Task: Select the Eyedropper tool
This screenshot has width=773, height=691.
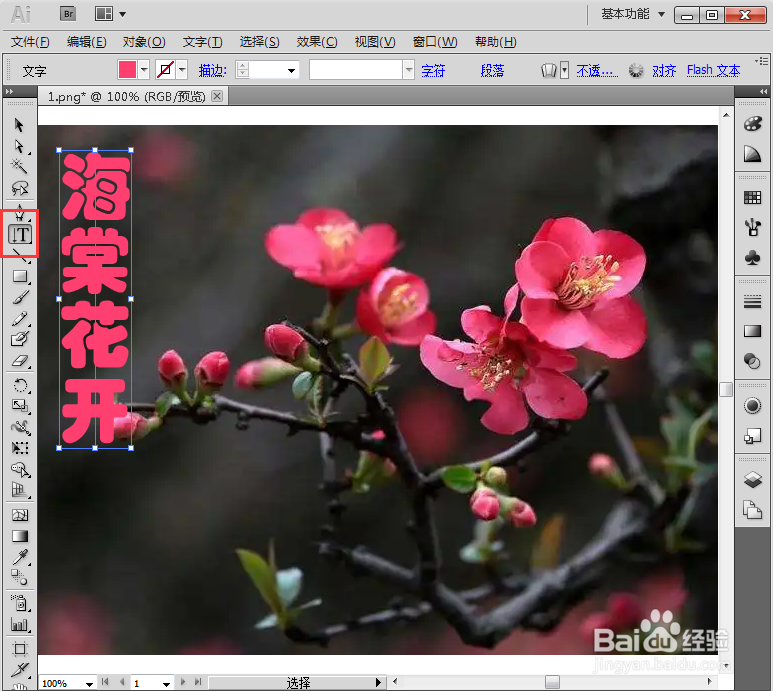Action: coord(20,557)
